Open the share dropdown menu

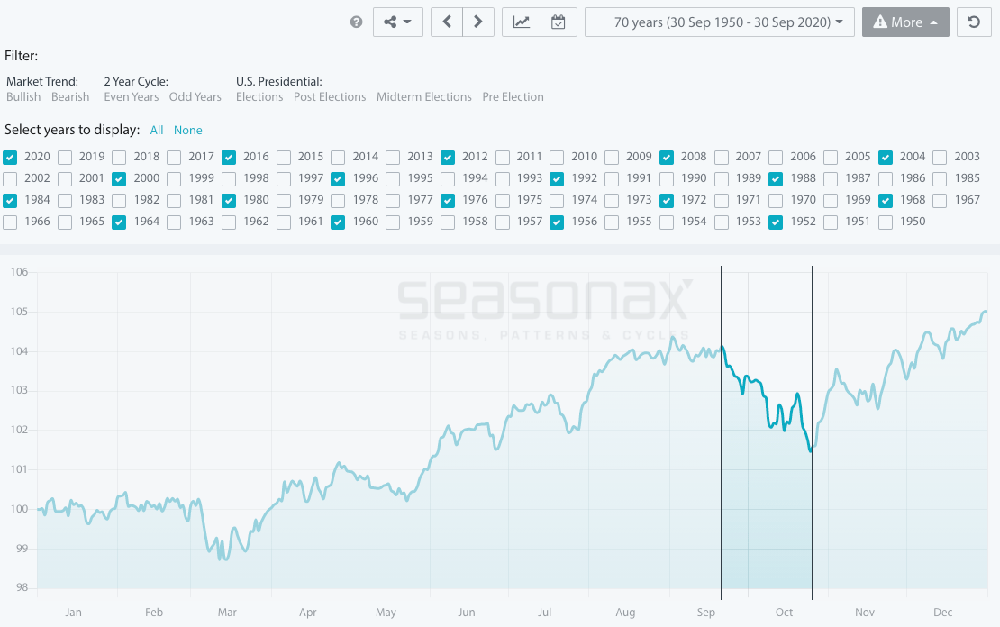coord(398,22)
